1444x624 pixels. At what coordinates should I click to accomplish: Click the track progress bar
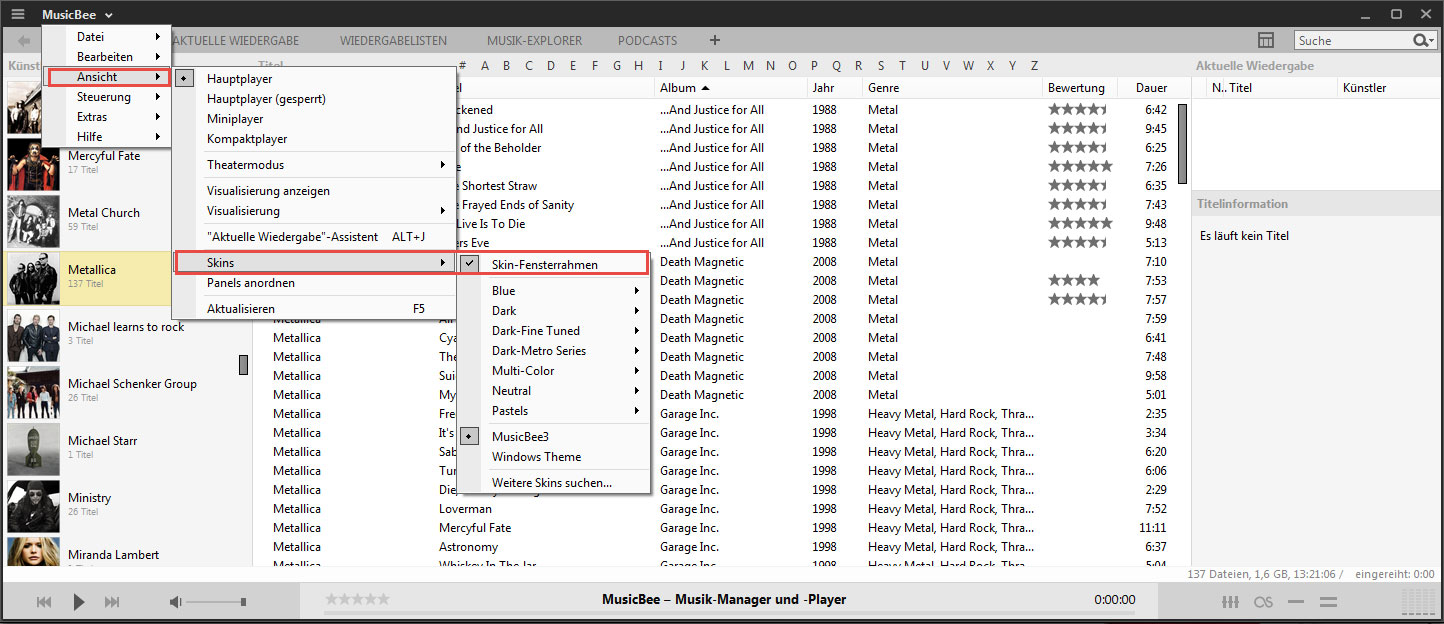coord(730,611)
